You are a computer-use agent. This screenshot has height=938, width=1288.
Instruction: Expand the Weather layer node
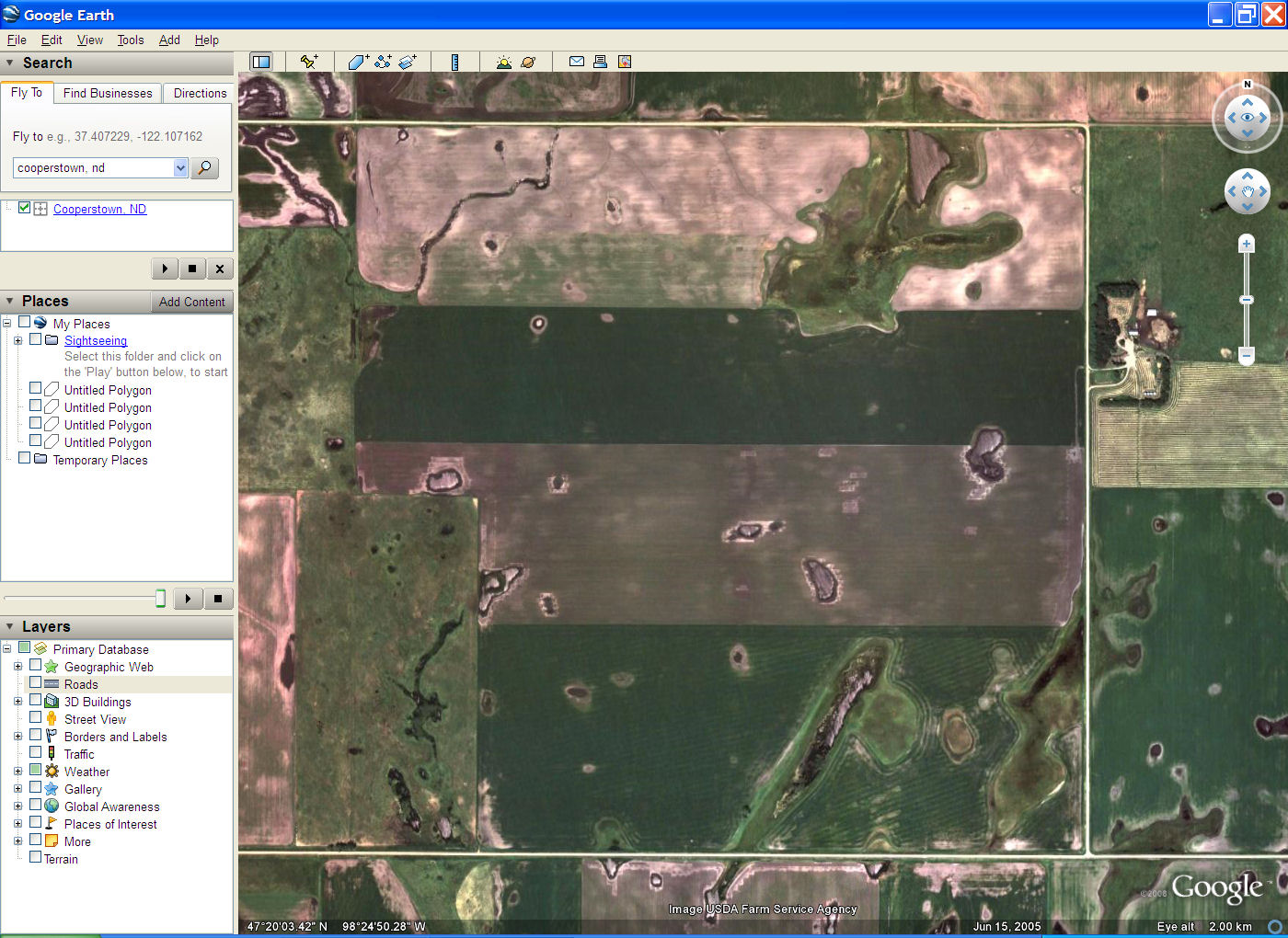pos(17,772)
